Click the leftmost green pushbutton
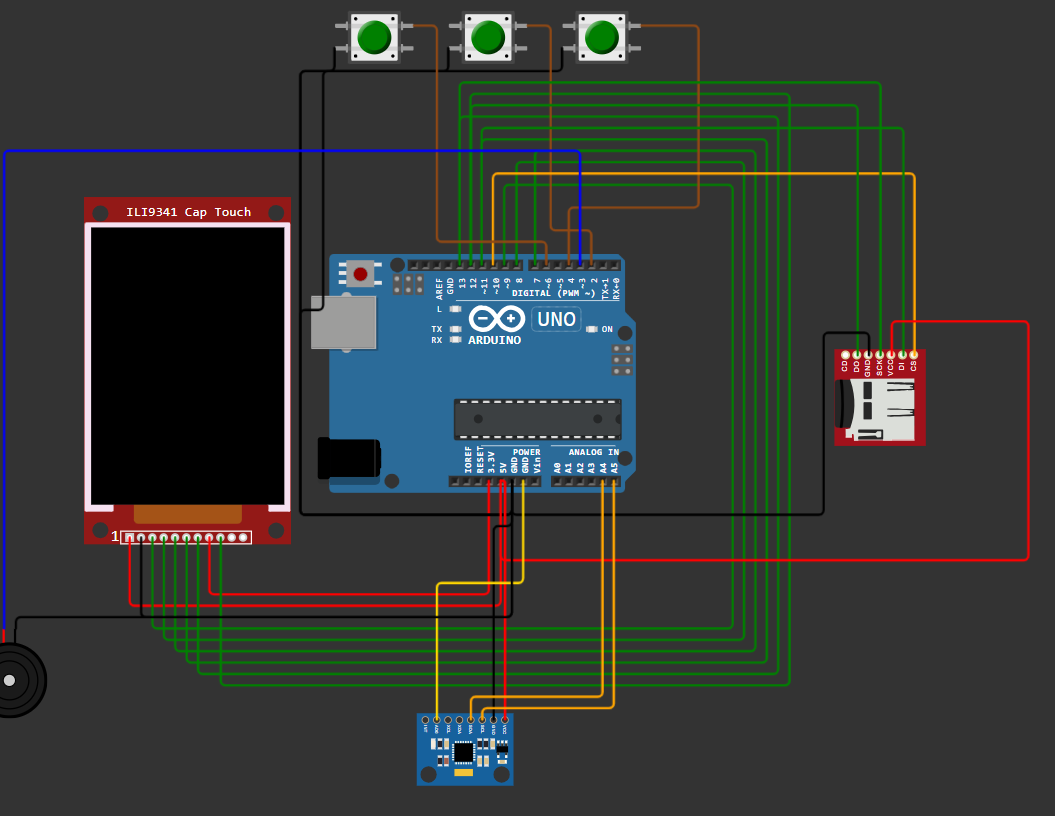The height and width of the screenshot is (816, 1055). 374,37
